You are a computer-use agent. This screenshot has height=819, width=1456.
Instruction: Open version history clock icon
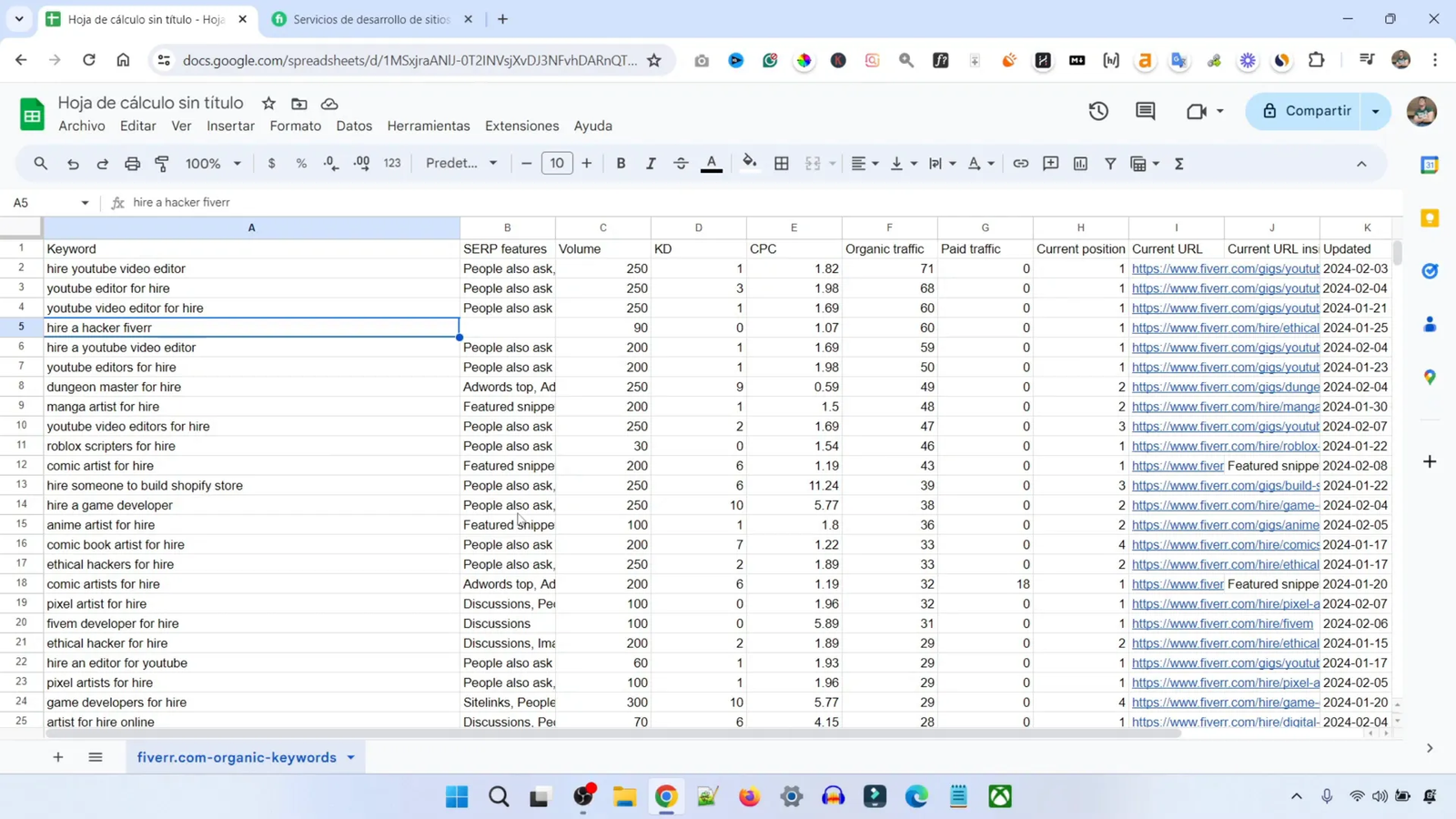point(1098,111)
